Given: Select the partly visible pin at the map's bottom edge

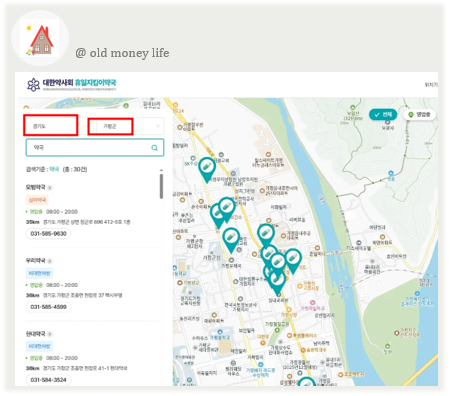Looking at the screenshot, I should pos(307,382).
